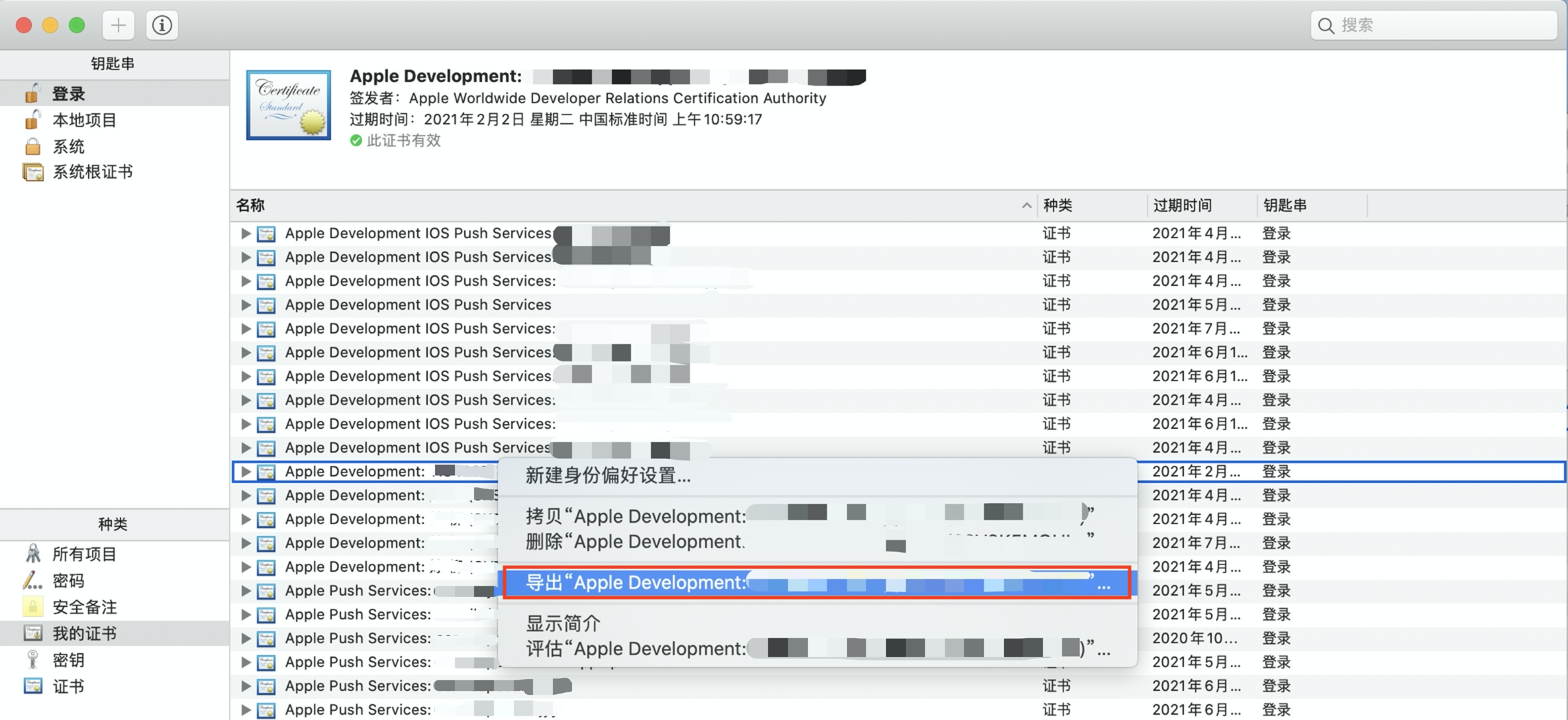Expand Apple Push Services row expiring 2020年10

click(245, 638)
